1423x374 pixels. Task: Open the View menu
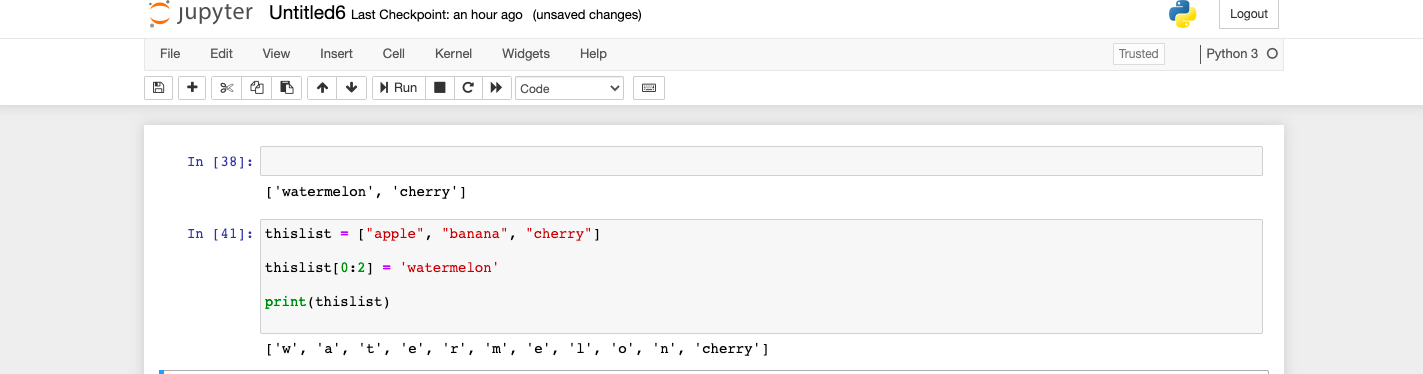276,54
